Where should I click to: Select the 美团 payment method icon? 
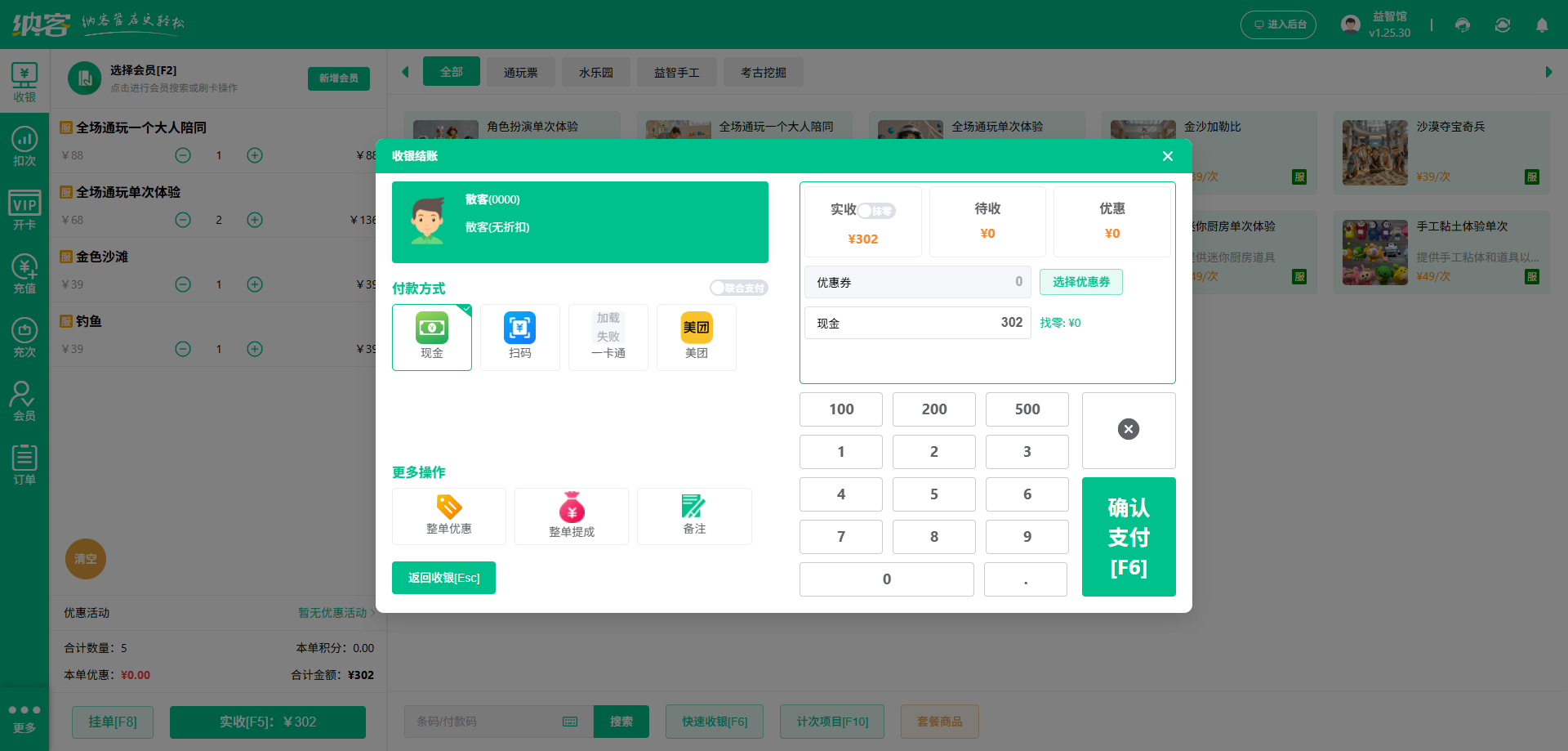click(x=696, y=337)
